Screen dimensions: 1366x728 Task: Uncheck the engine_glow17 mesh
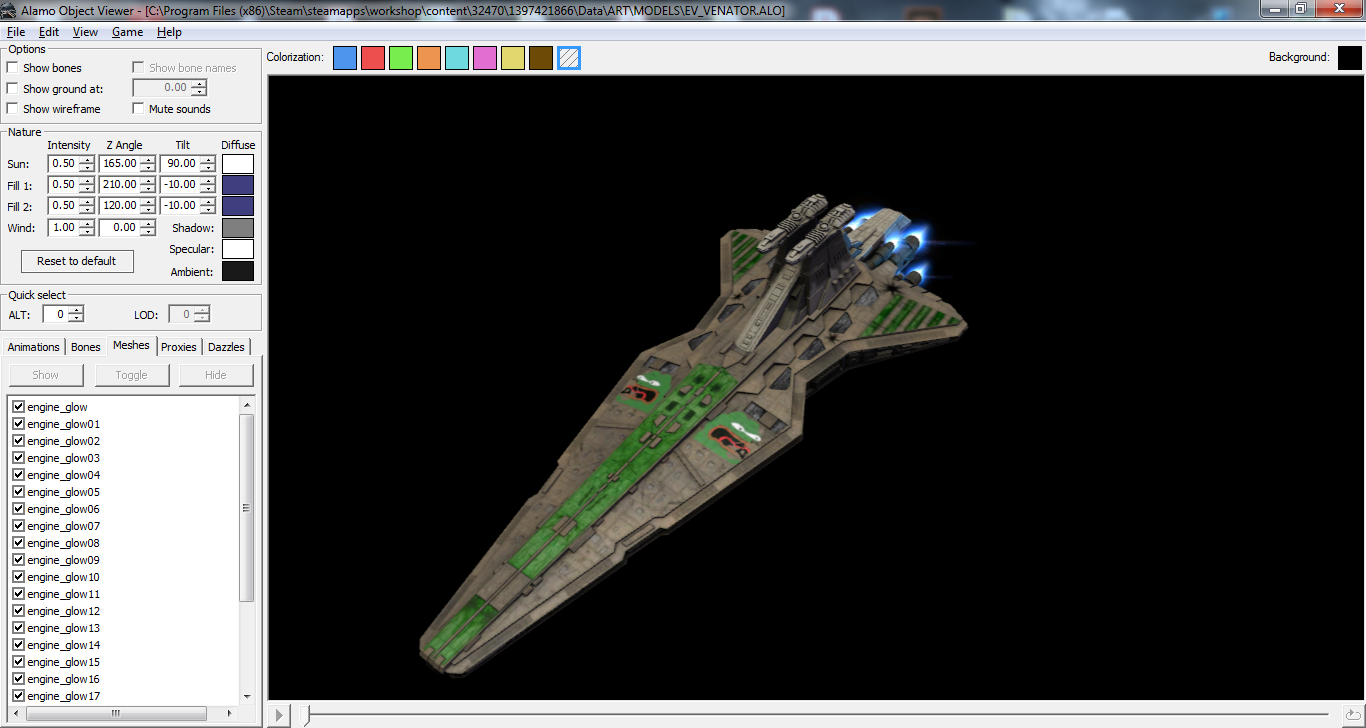pos(18,696)
